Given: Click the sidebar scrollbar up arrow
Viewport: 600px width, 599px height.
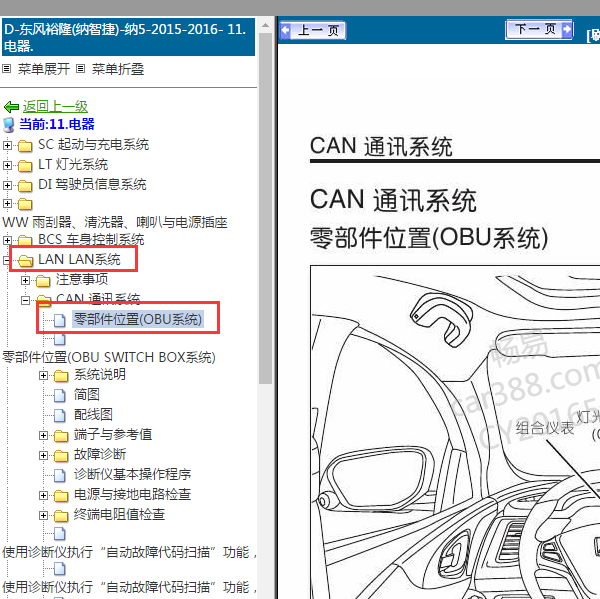Looking at the screenshot, I should click(265, 25).
